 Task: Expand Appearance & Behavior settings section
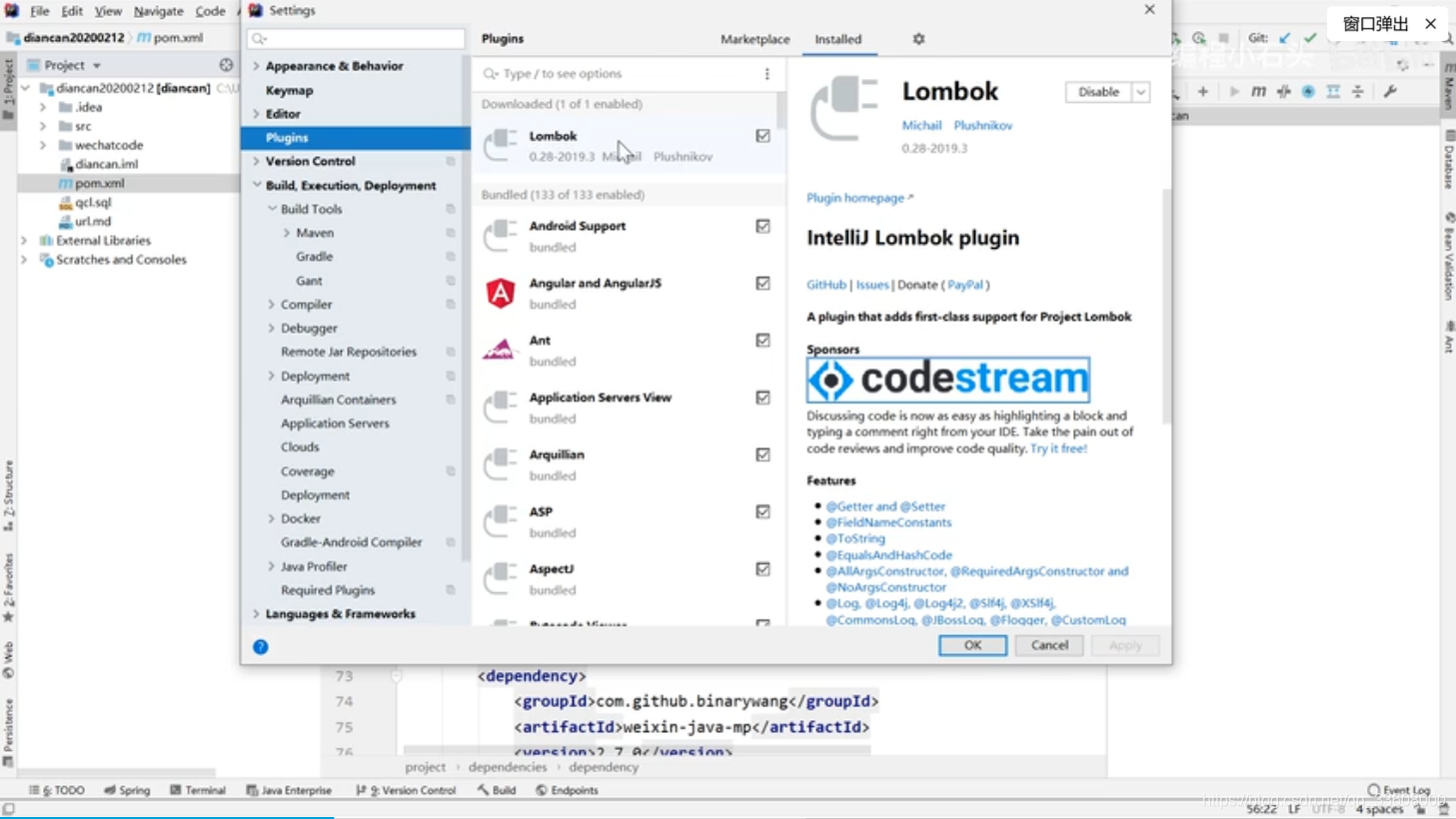click(x=256, y=66)
